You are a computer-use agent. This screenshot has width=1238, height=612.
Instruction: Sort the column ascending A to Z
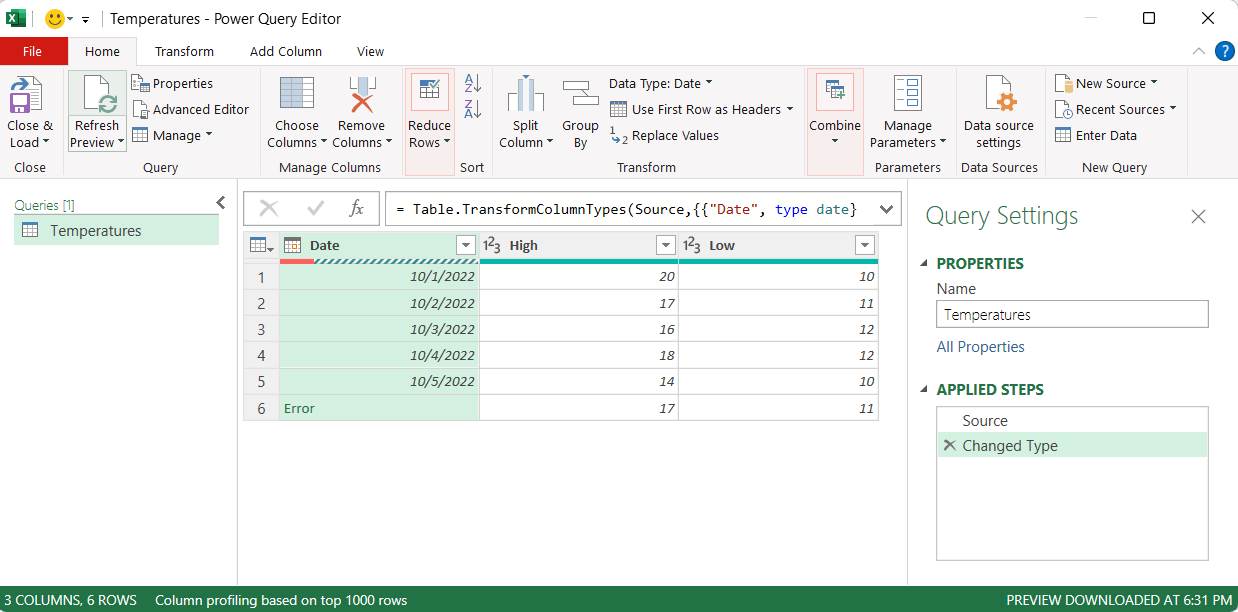[x=473, y=83]
